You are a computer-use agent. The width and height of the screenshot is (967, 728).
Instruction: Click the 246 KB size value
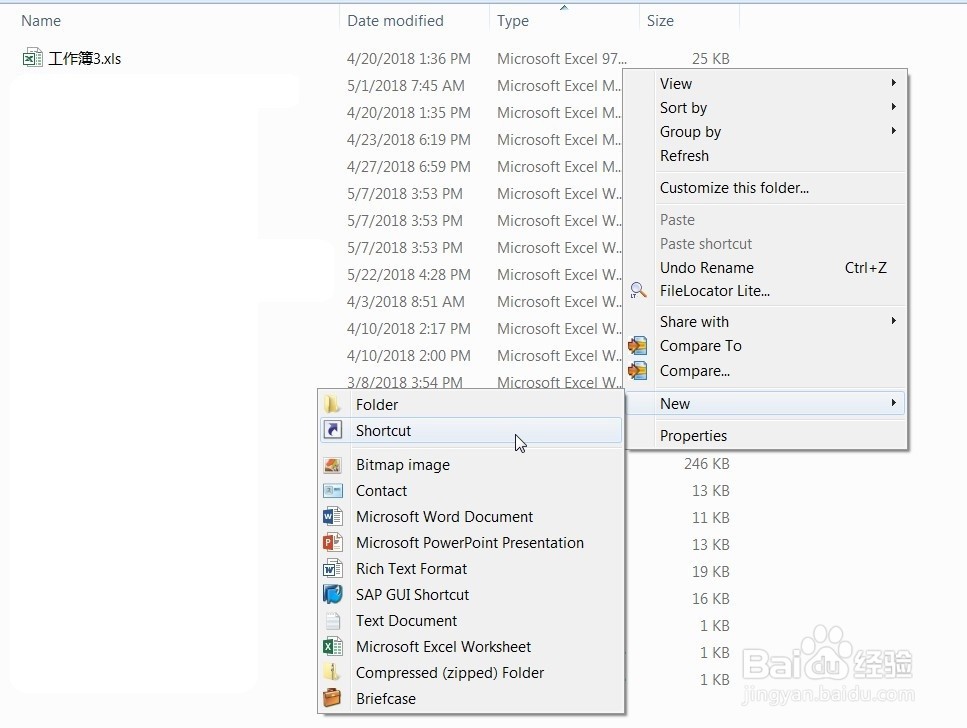point(707,463)
